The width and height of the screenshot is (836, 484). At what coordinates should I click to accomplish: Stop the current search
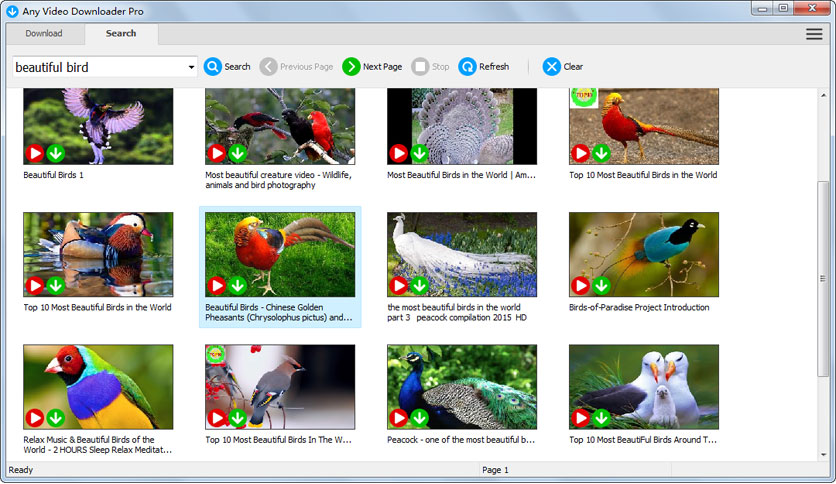click(x=430, y=67)
